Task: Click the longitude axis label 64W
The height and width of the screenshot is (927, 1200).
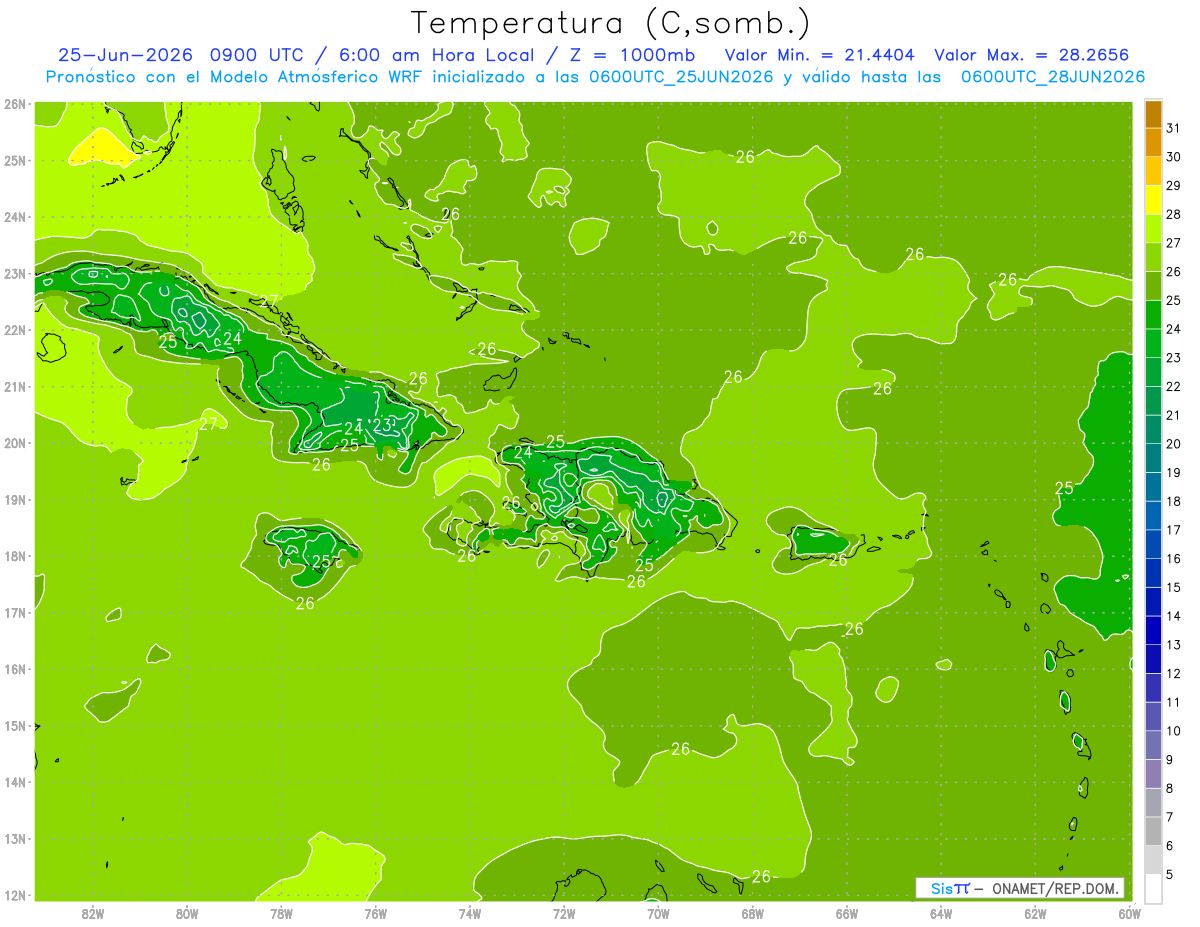Action: pyautogui.click(x=941, y=913)
